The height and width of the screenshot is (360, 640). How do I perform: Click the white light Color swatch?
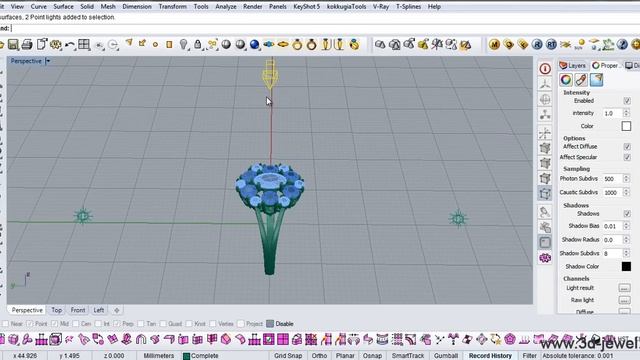point(626,126)
